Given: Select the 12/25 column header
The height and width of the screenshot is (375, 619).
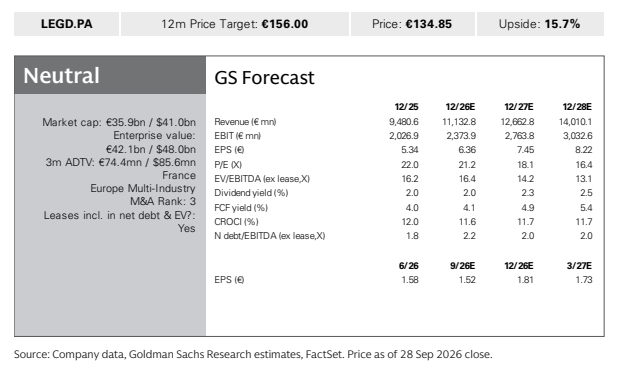Looking at the screenshot, I should [406, 107].
